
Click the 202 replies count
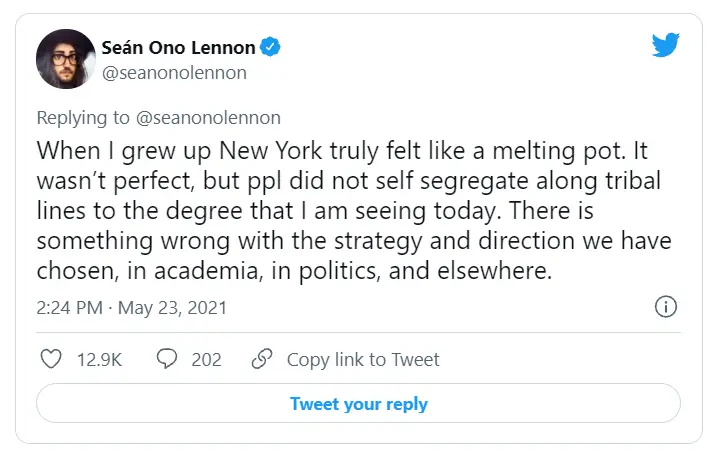click(x=206, y=360)
